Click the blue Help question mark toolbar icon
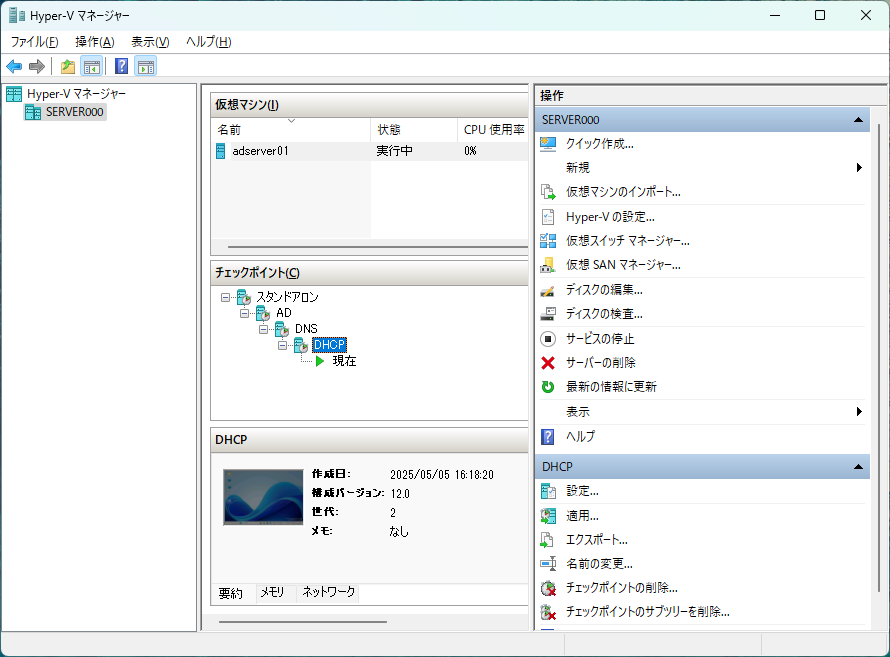Image resolution: width=890 pixels, height=657 pixels. 121,66
